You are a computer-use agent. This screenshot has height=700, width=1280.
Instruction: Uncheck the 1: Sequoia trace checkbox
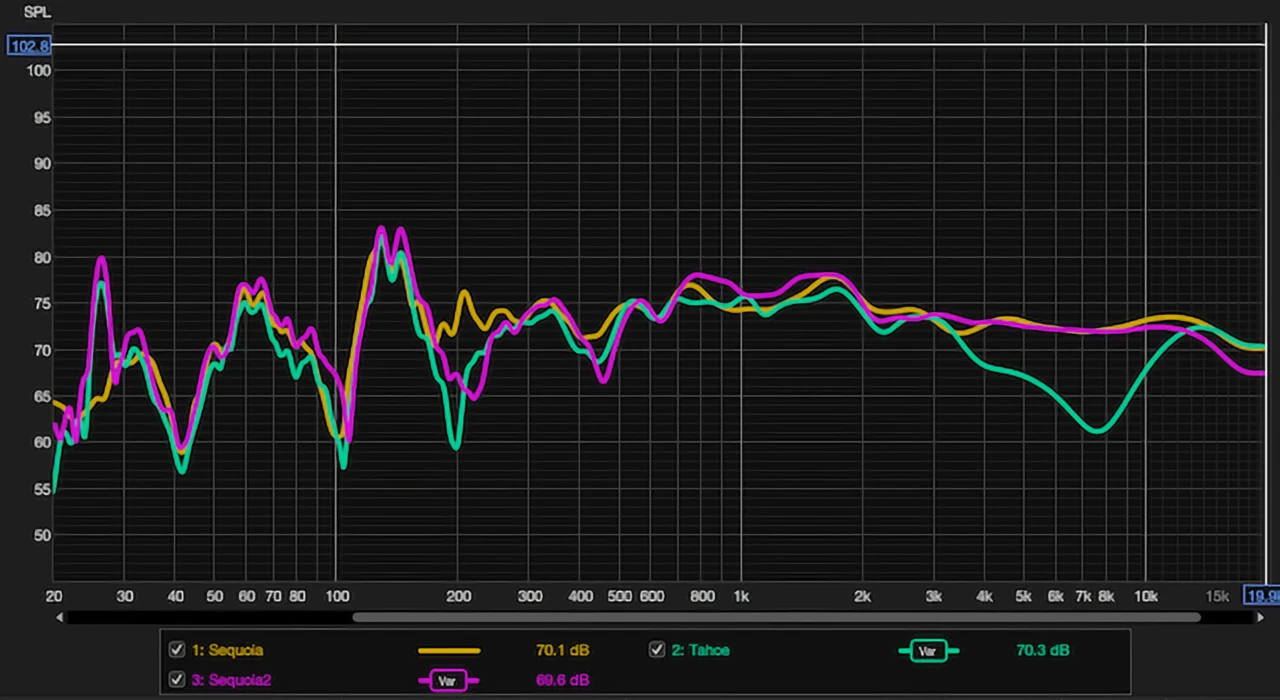click(x=177, y=650)
